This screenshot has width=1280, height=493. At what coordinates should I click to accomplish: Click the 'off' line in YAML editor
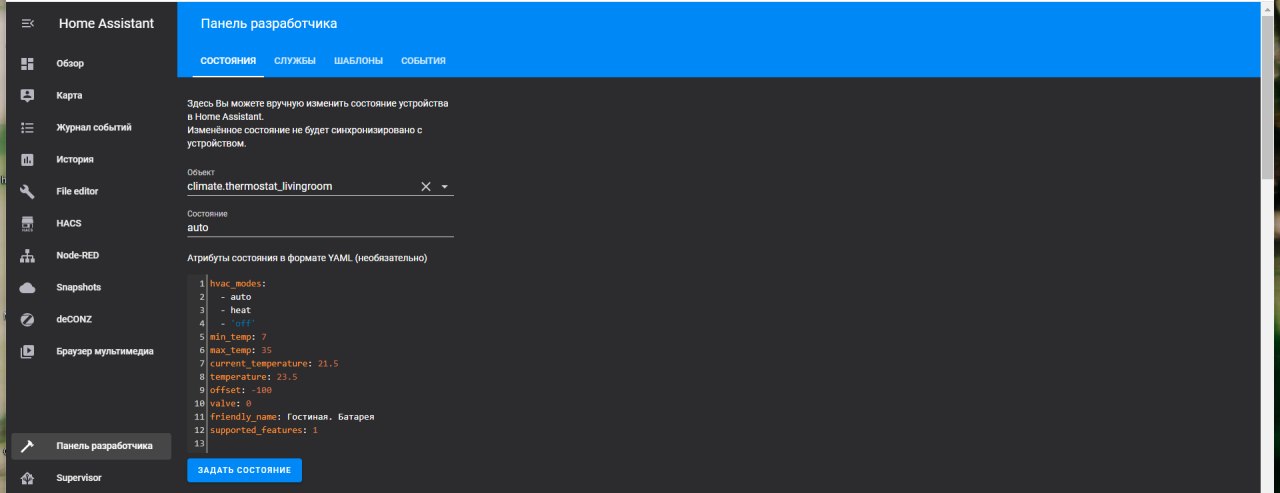coord(238,324)
